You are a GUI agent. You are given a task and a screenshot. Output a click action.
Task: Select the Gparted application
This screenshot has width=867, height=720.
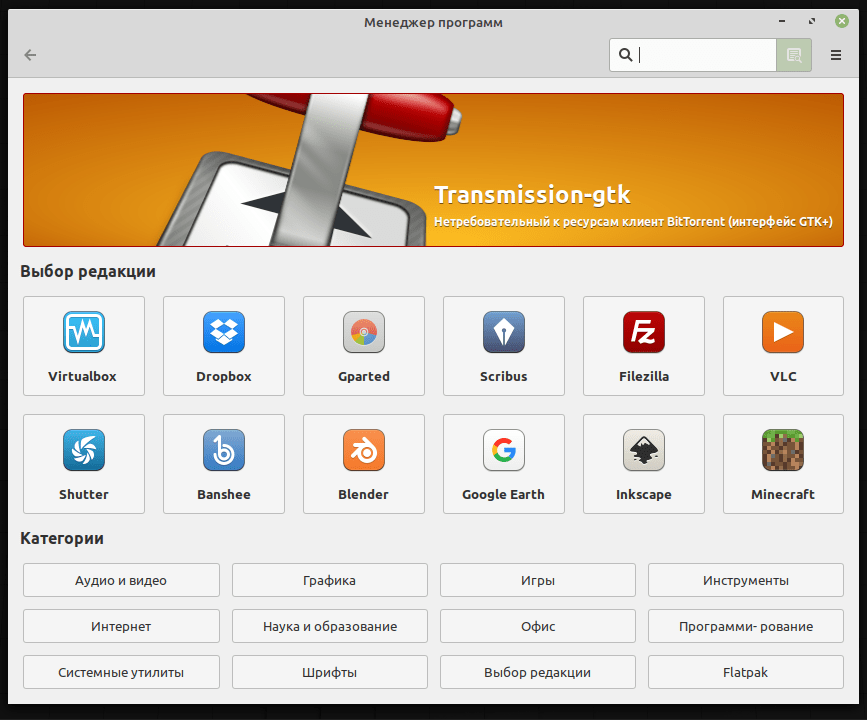pos(363,346)
